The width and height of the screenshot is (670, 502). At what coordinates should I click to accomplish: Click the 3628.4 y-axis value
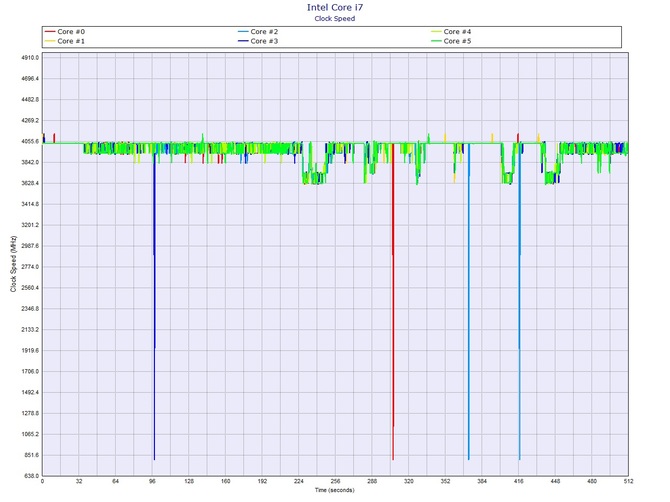(30, 183)
